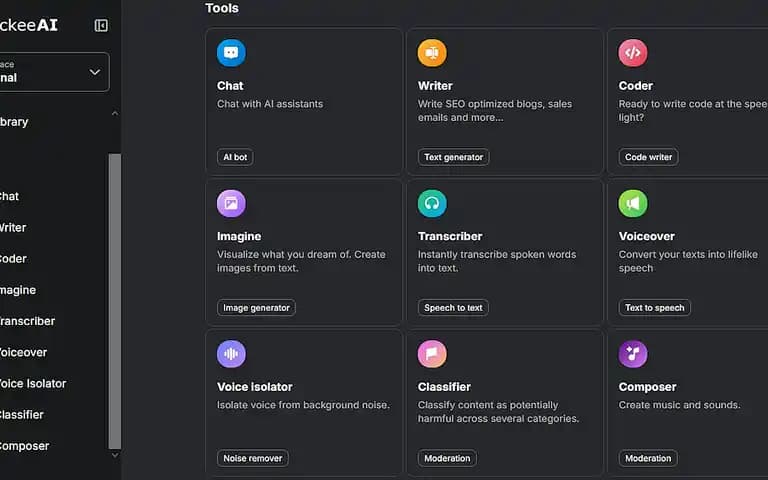
Task: Click the pink Classifier flag icon
Action: [x=432, y=354]
